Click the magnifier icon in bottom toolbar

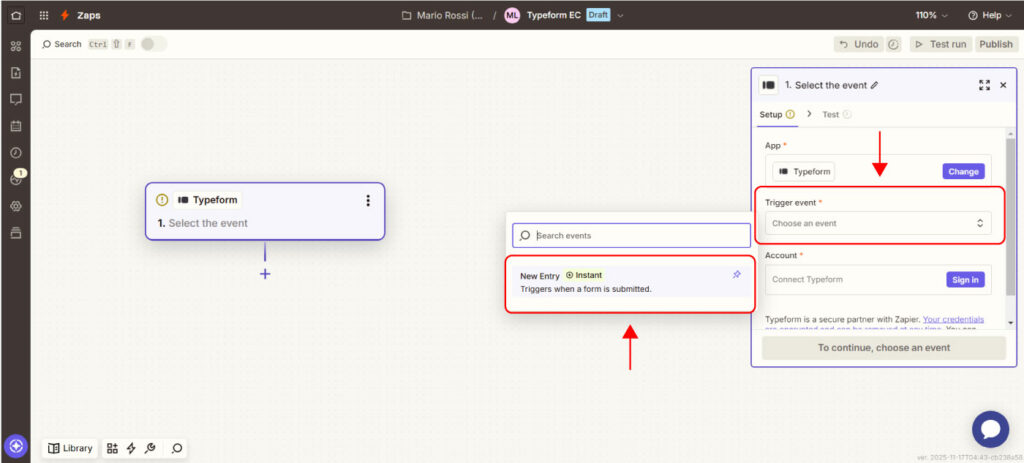click(176, 448)
